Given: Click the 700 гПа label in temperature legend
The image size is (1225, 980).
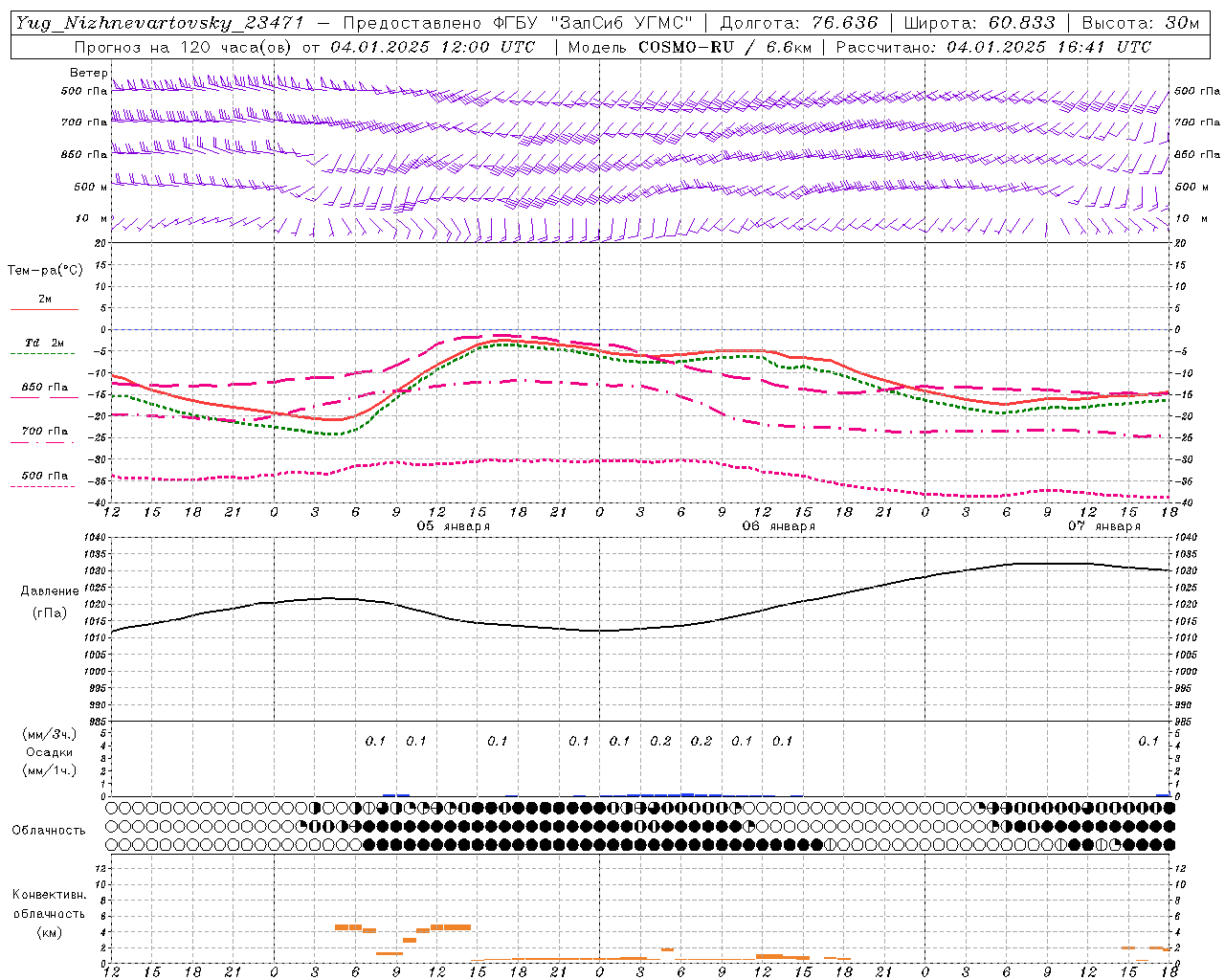Looking at the screenshot, I should point(44,432).
